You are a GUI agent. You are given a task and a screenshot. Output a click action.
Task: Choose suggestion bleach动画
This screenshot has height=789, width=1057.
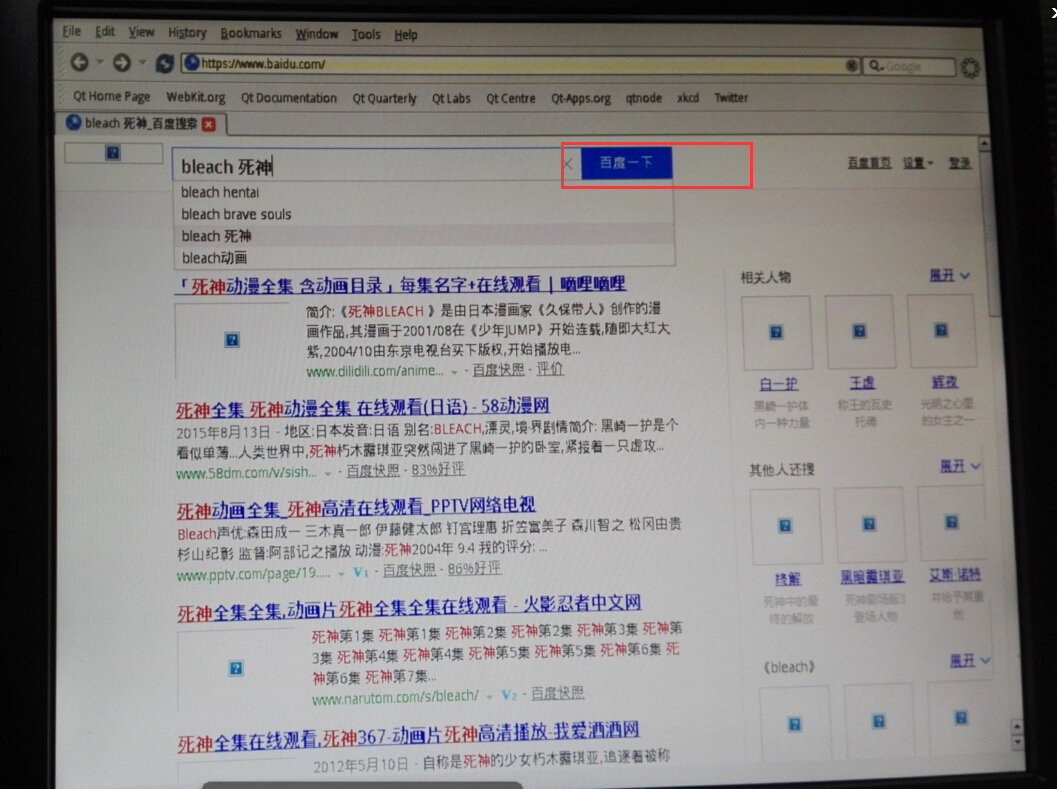coord(424,258)
